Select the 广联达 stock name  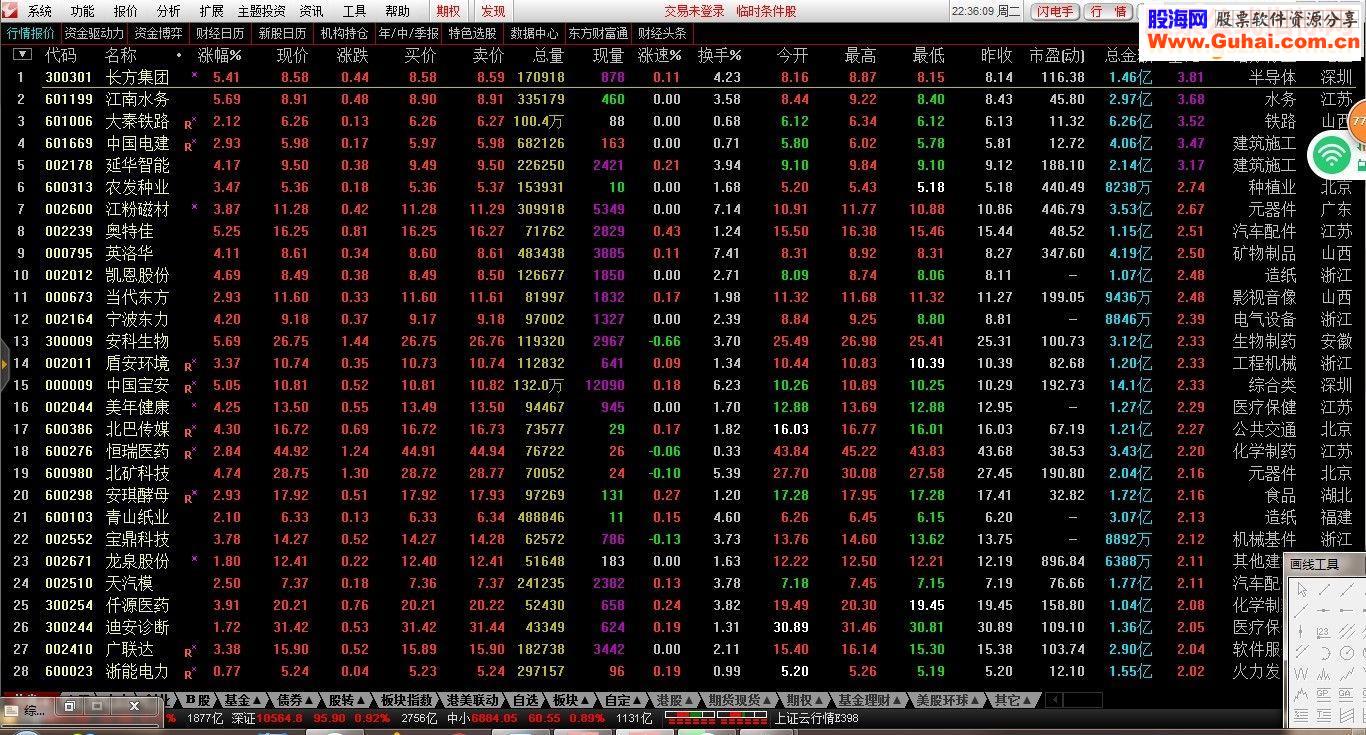(x=130, y=649)
